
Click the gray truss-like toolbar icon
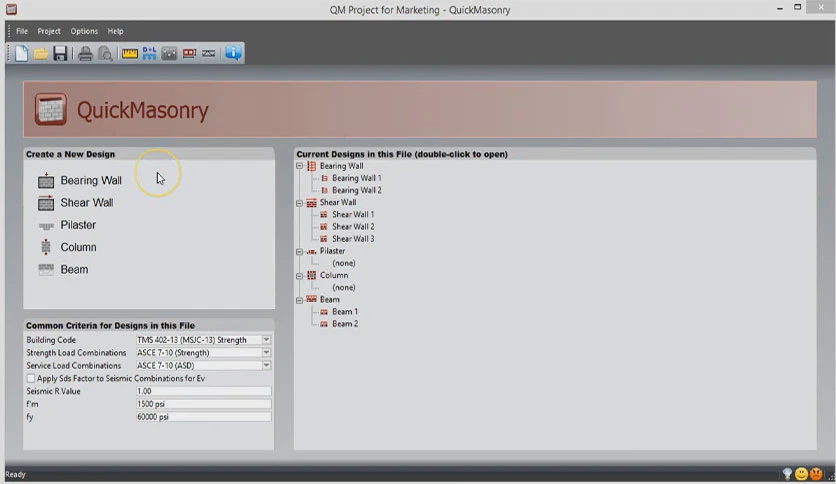pyautogui.click(x=209, y=53)
